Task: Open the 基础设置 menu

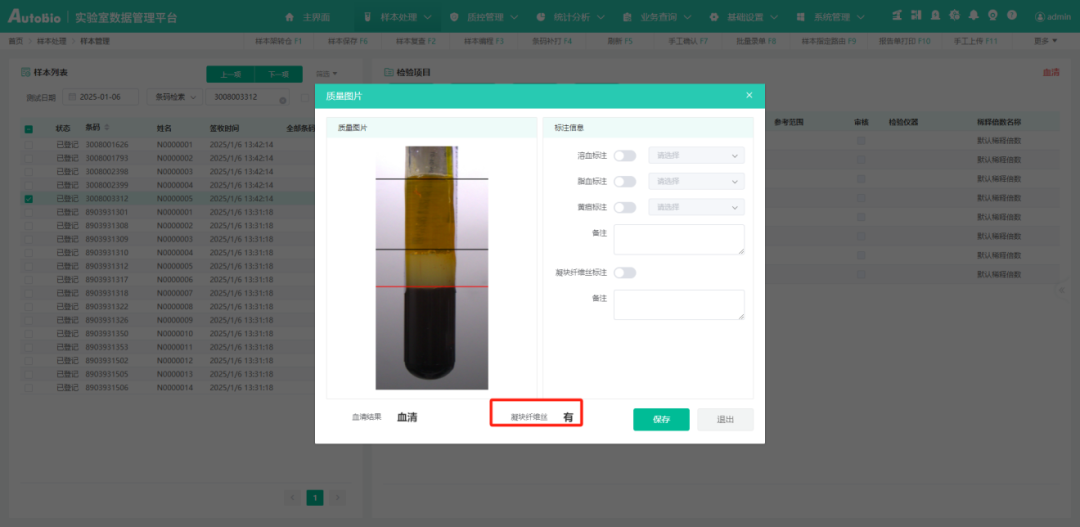Action: (x=745, y=17)
